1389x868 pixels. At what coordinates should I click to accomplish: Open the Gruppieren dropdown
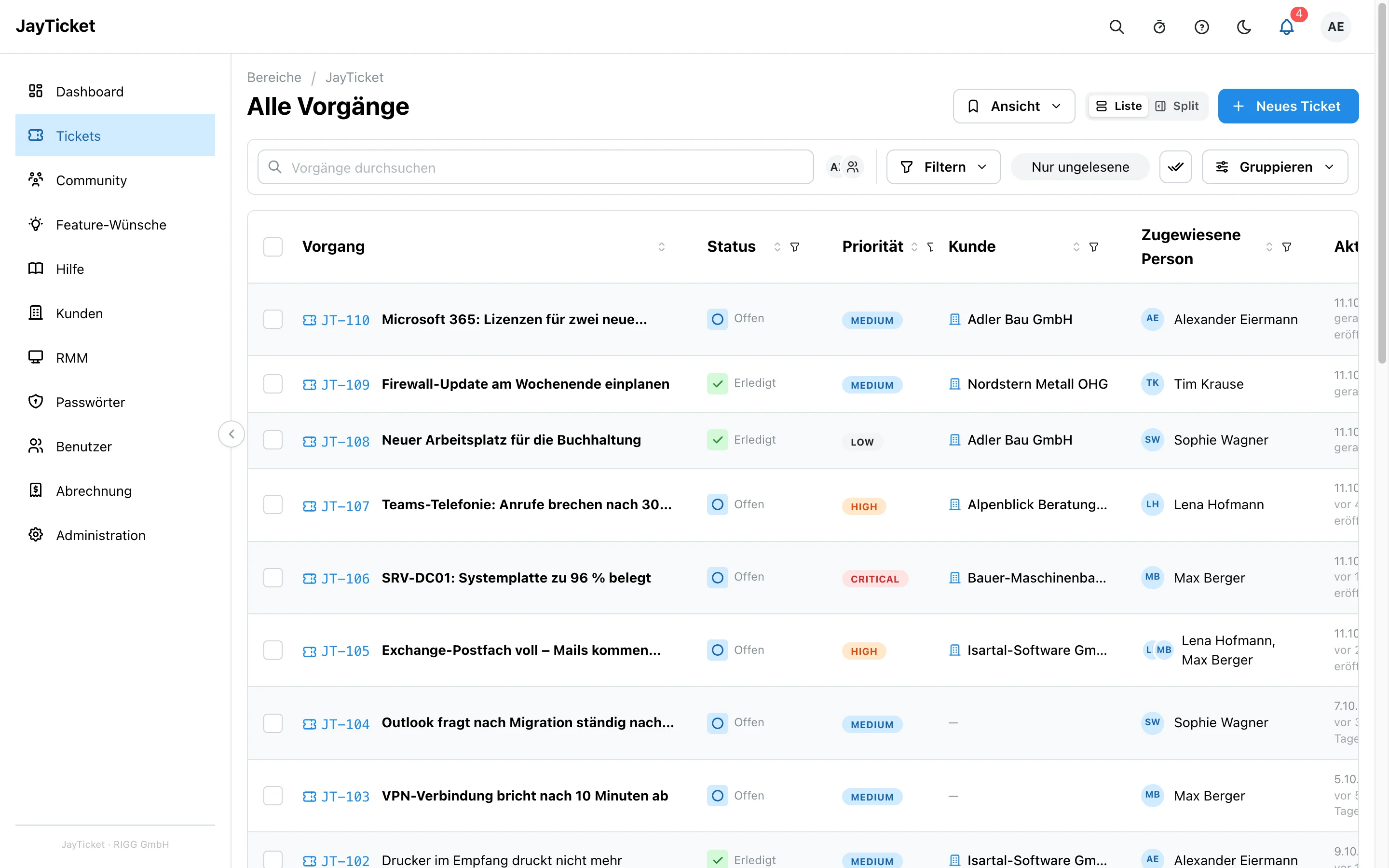click(x=1275, y=167)
